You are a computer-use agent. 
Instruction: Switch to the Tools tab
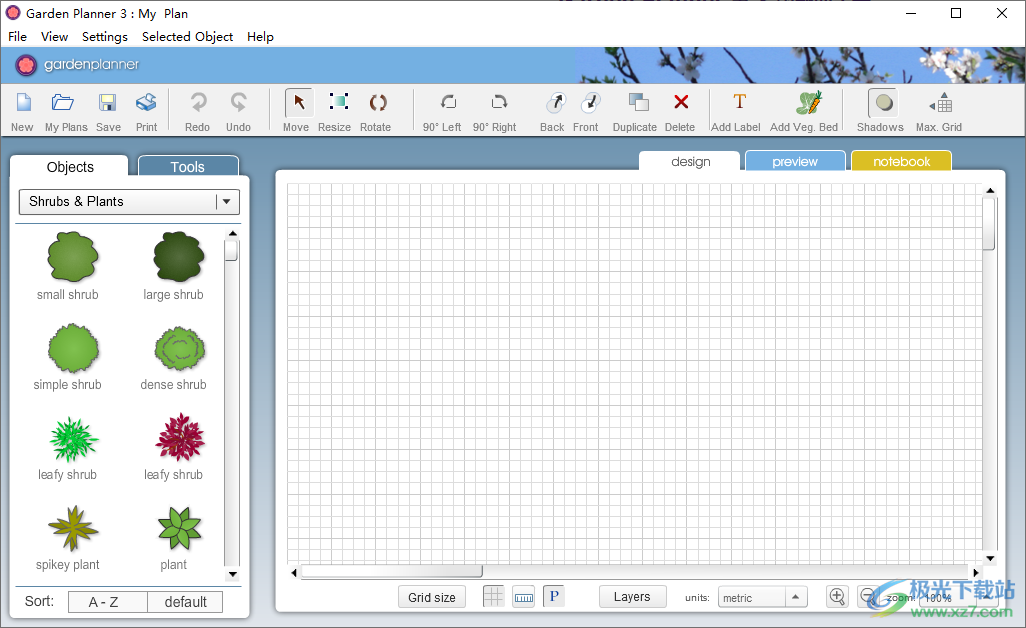(188, 166)
